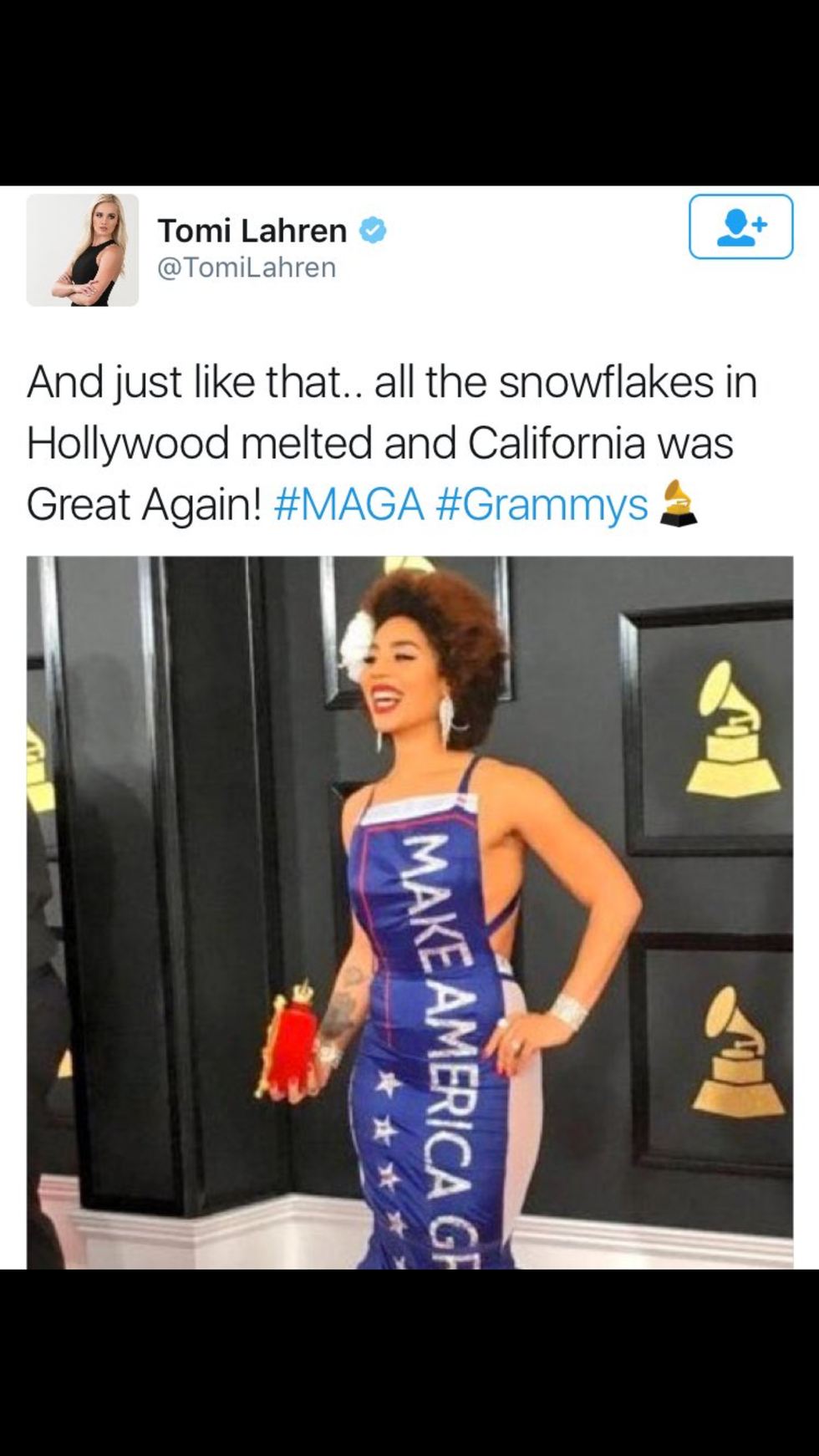Viewport: 819px width, 1456px height.
Task: Tap the partial gold gramophone at photo's left edge
Action: click(x=38, y=769)
